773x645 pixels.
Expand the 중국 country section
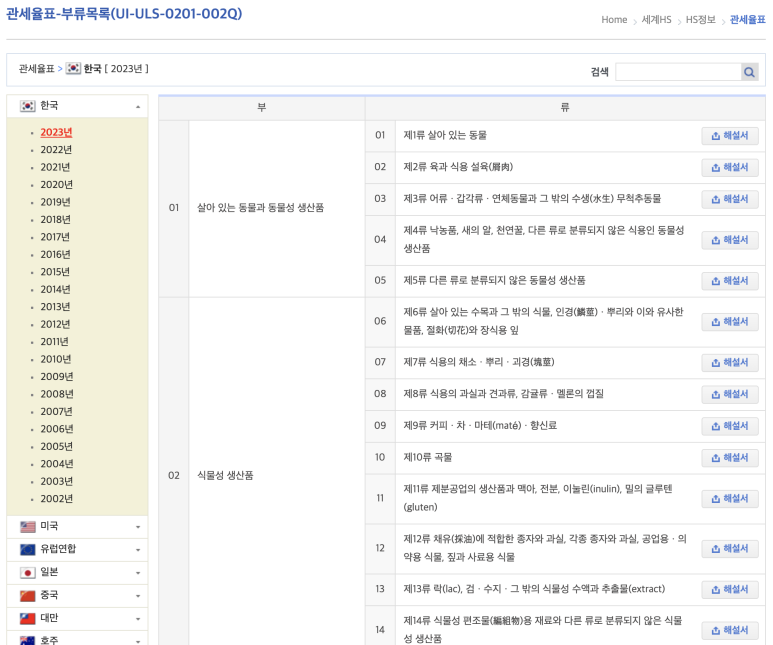point(77,596)
